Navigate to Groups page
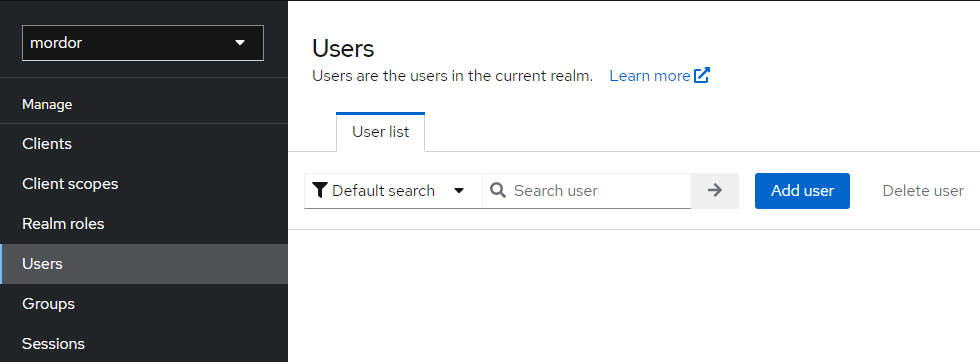The height and width of the screenshot is (362, 980). coord(144,304)
